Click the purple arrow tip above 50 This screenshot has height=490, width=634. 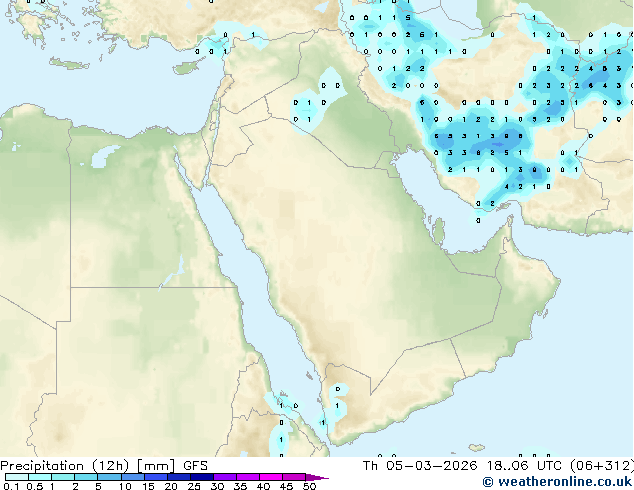click(x=317, y=477)
